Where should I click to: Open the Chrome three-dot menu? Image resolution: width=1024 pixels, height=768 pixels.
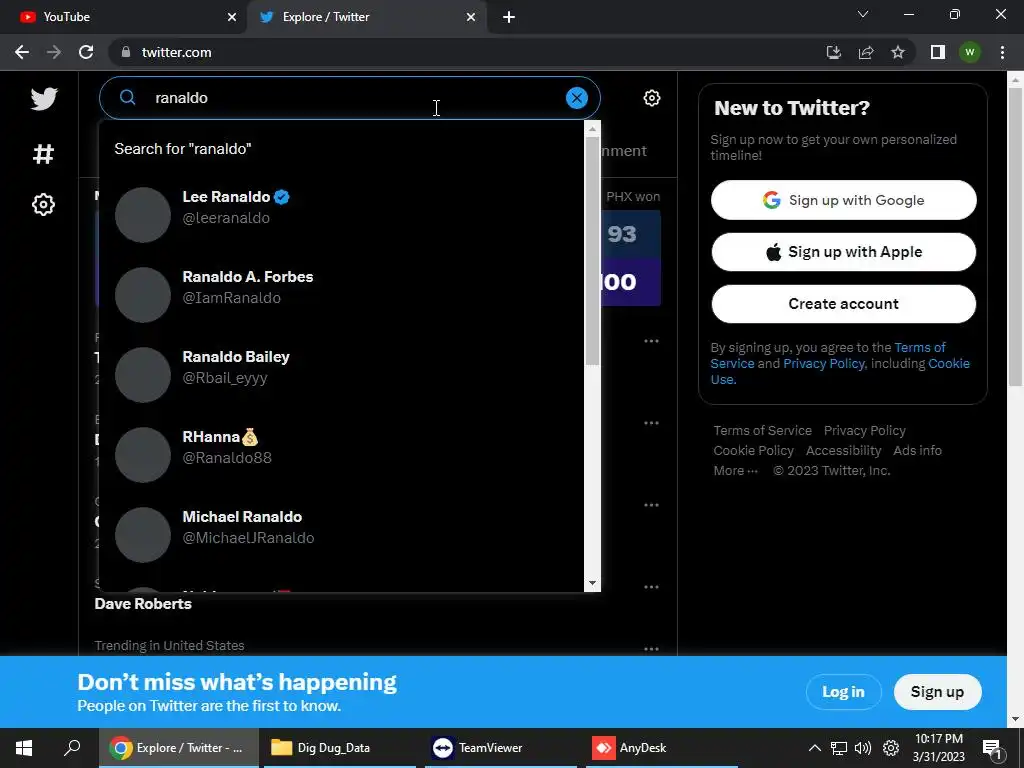(1002, 52)
